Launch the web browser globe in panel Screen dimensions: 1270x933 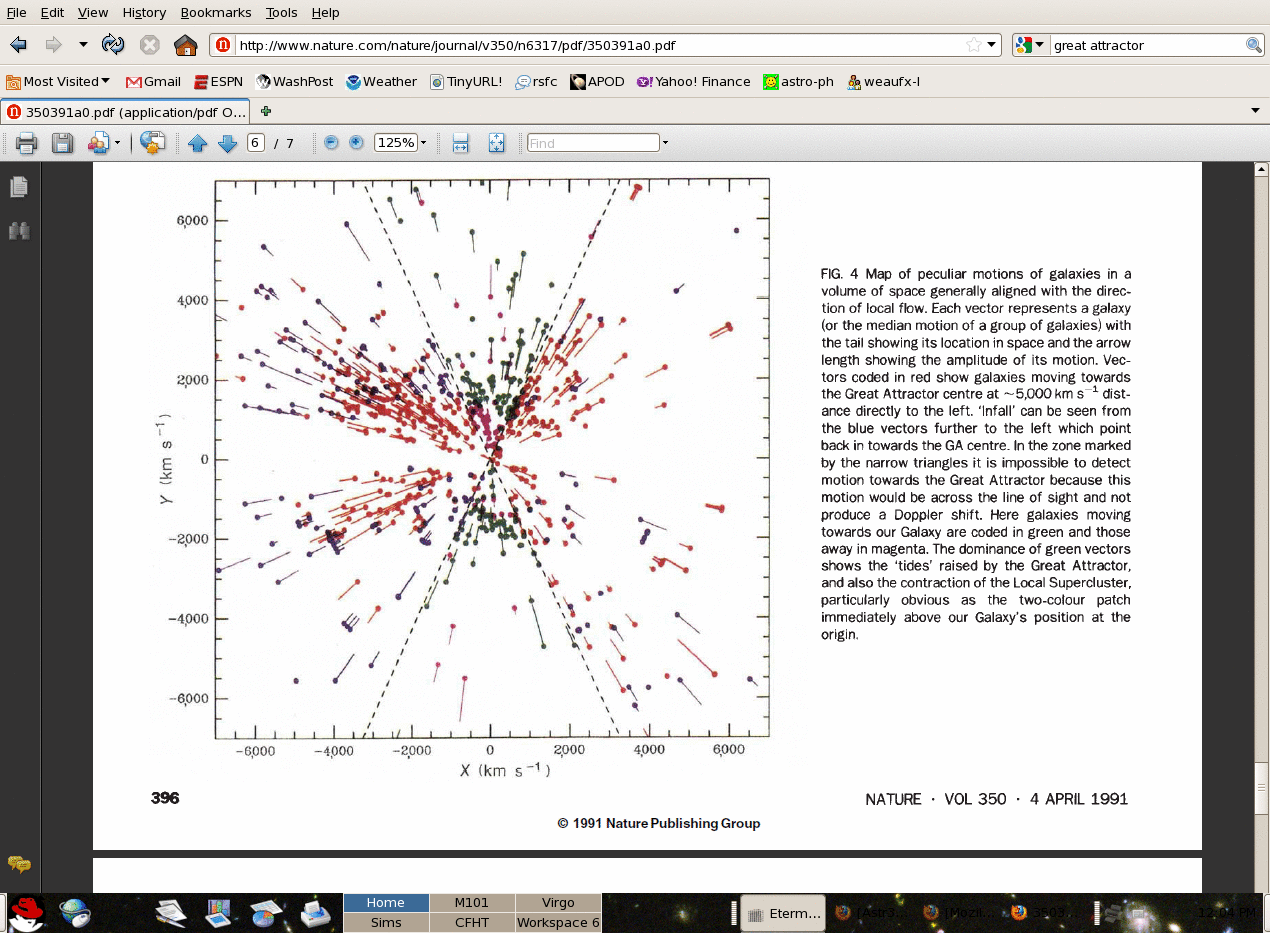(74, 913)
